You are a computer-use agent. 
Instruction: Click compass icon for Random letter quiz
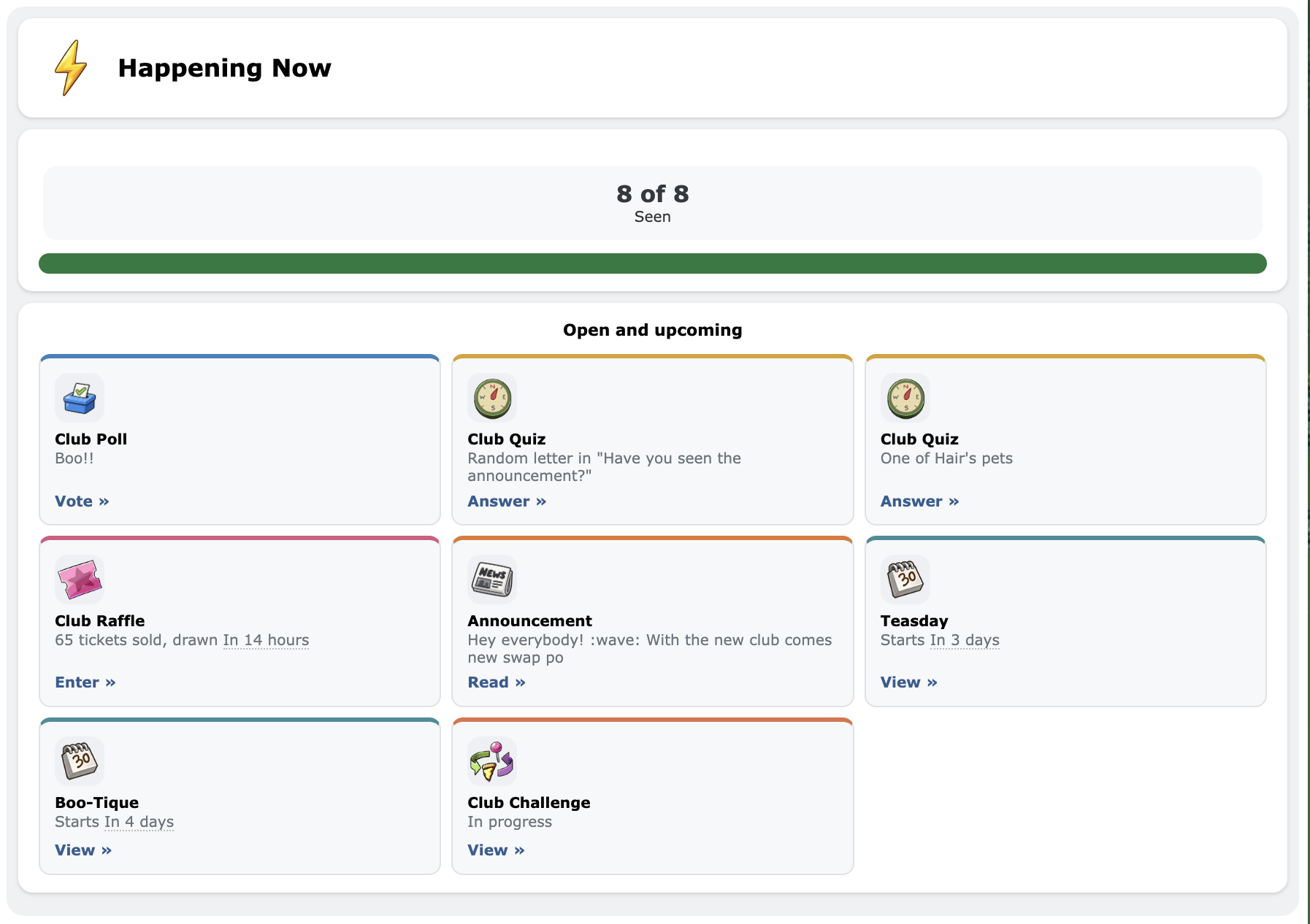pos(492,398)
